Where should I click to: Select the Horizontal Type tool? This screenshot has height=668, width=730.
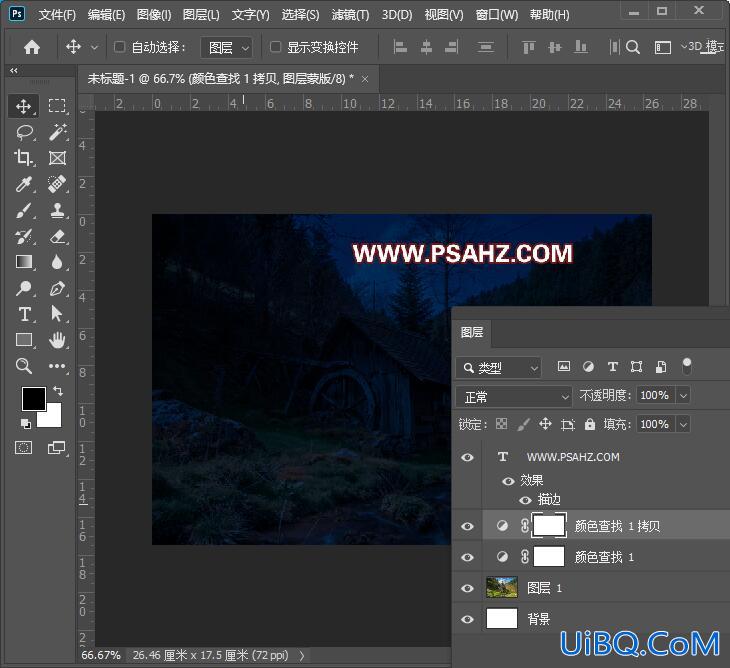click(25, 314)
